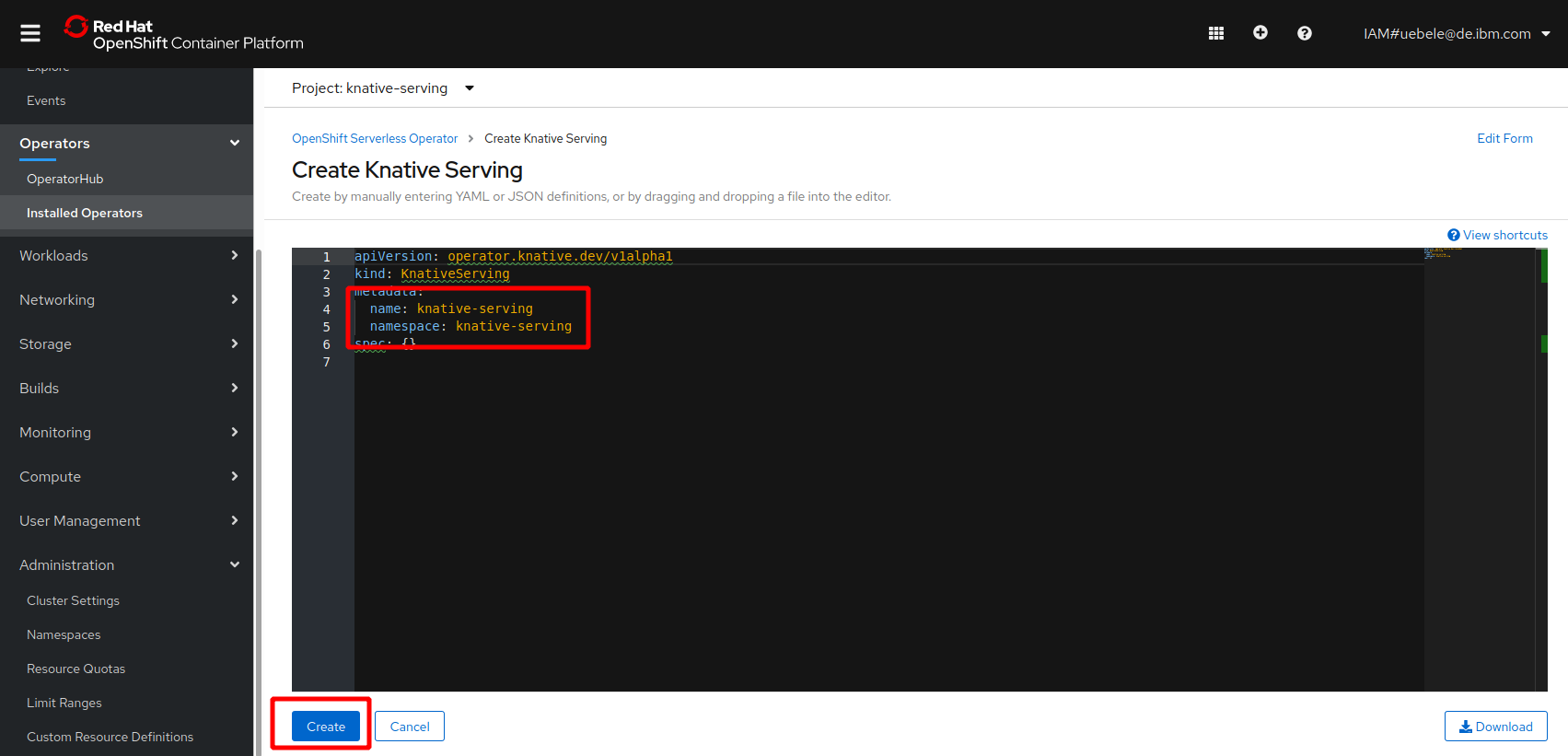Click the plus import YAML icon
This screenshot has height=756, width=1568.
pyautogui.click(x=1260, y=33)
